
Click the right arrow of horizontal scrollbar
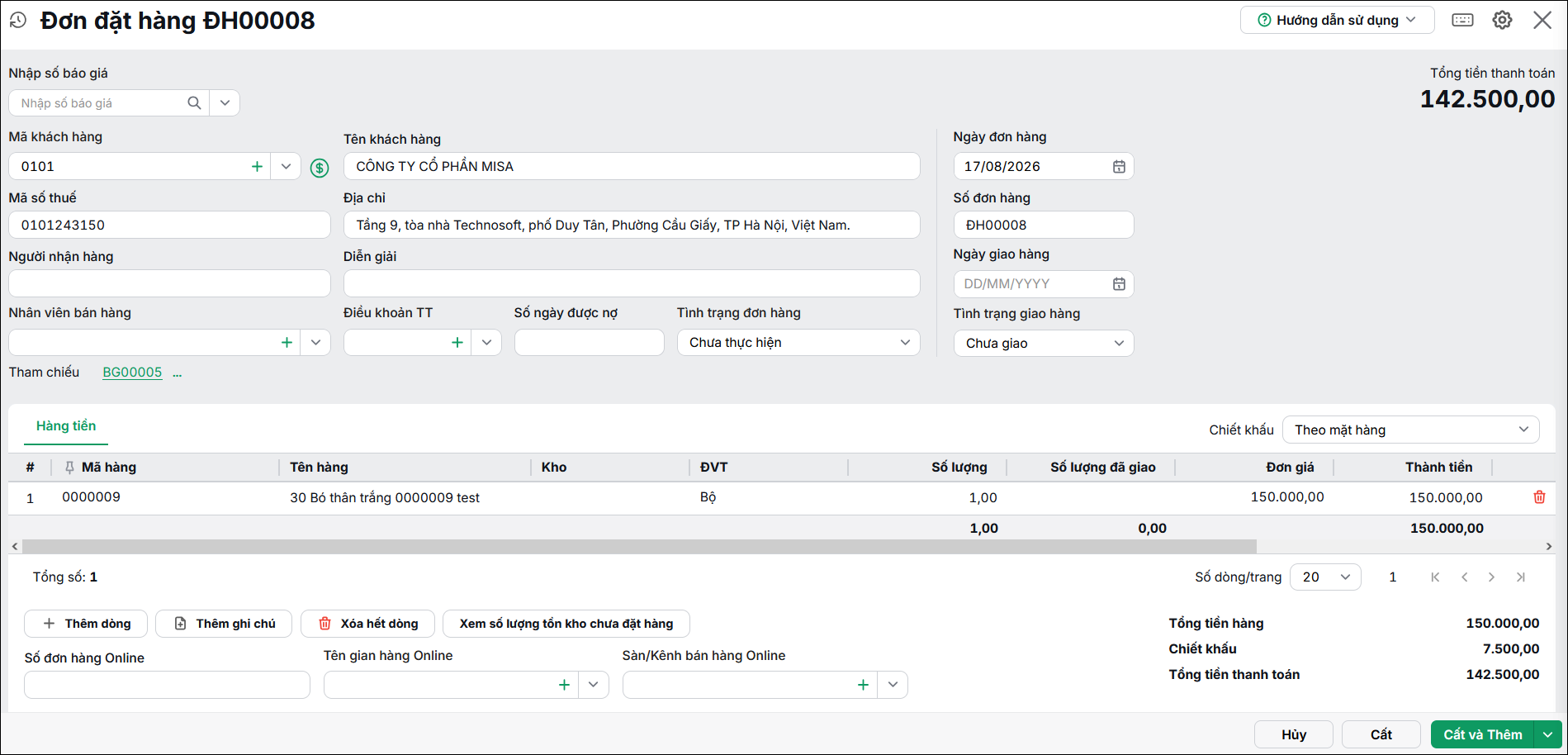(x=1549, y=546)
